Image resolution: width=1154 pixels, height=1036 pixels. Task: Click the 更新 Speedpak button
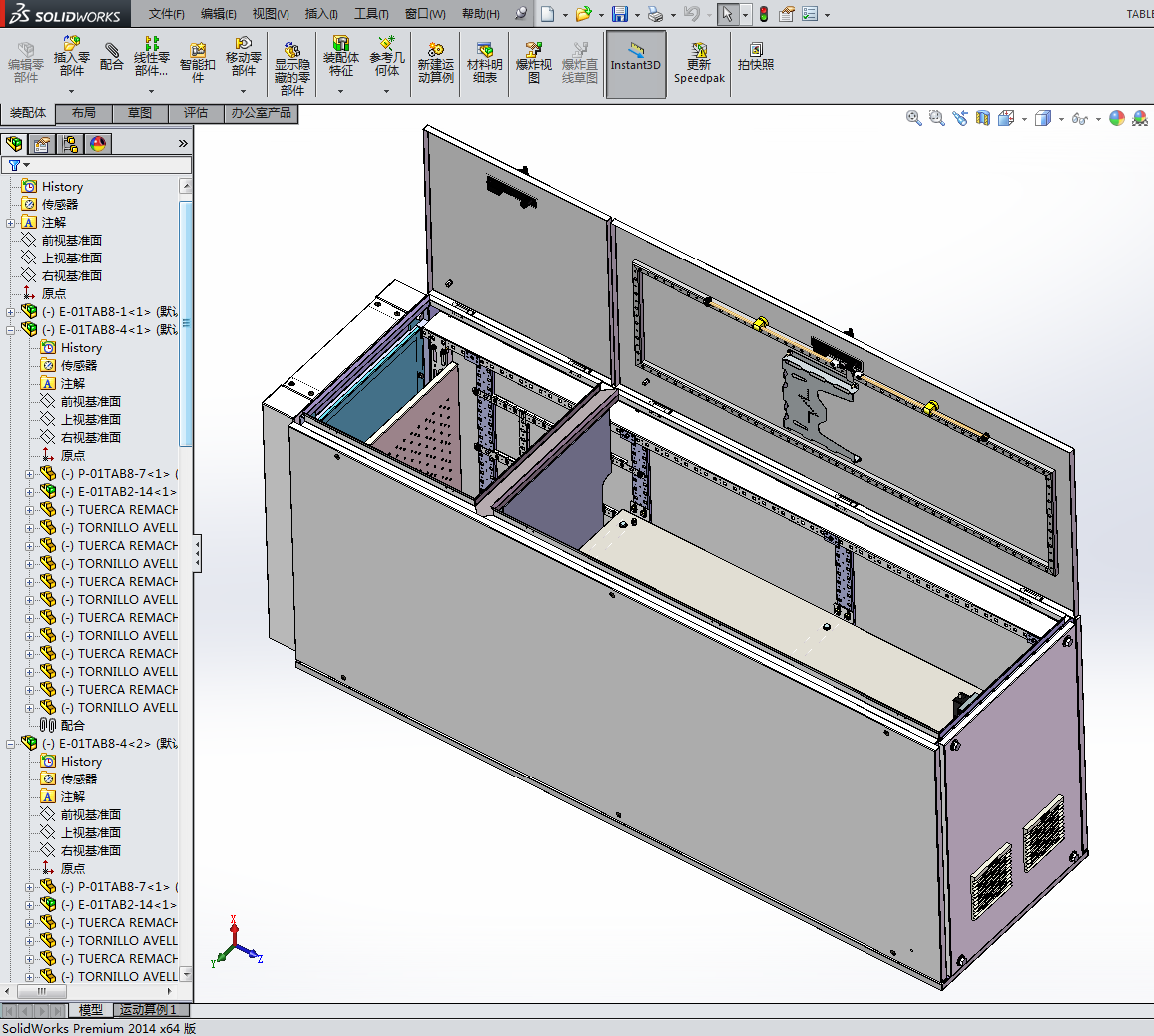point(699,63)
